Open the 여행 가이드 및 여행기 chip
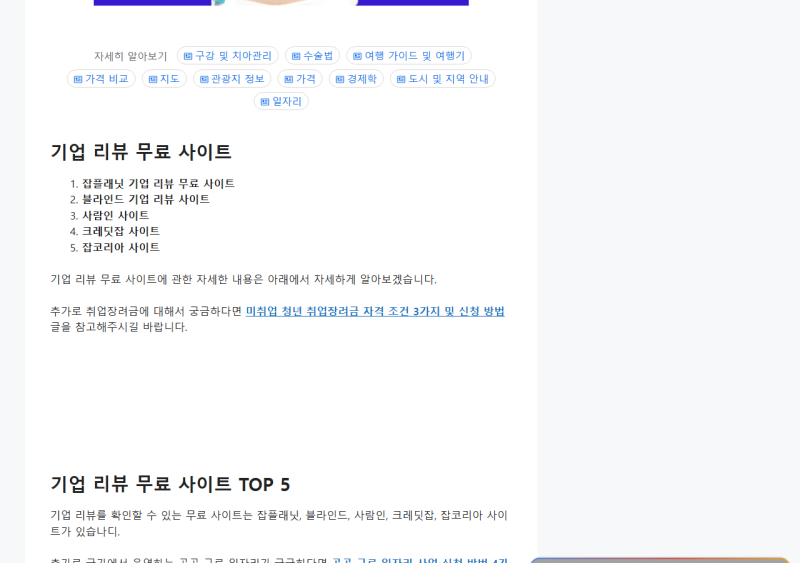 coord(409,56)
